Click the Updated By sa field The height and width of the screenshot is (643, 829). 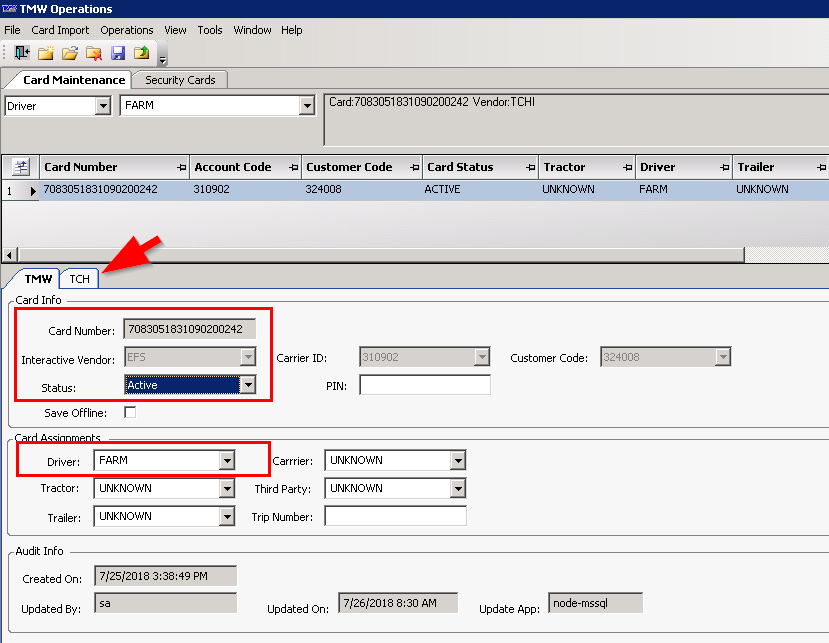tap(165, 603)
